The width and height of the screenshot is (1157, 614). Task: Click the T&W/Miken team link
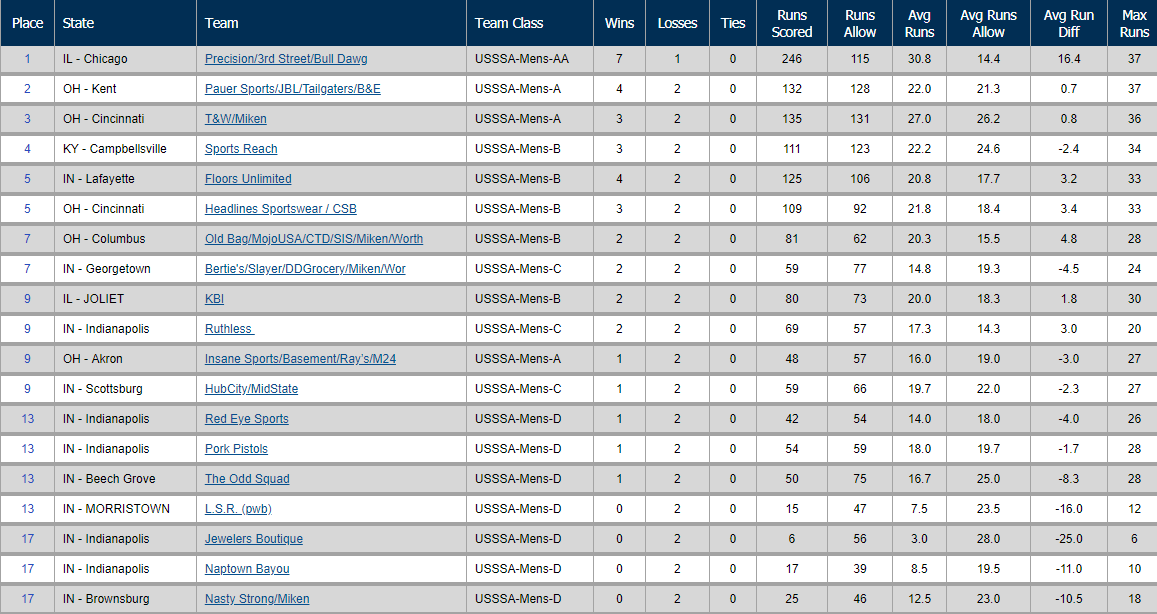235,119
